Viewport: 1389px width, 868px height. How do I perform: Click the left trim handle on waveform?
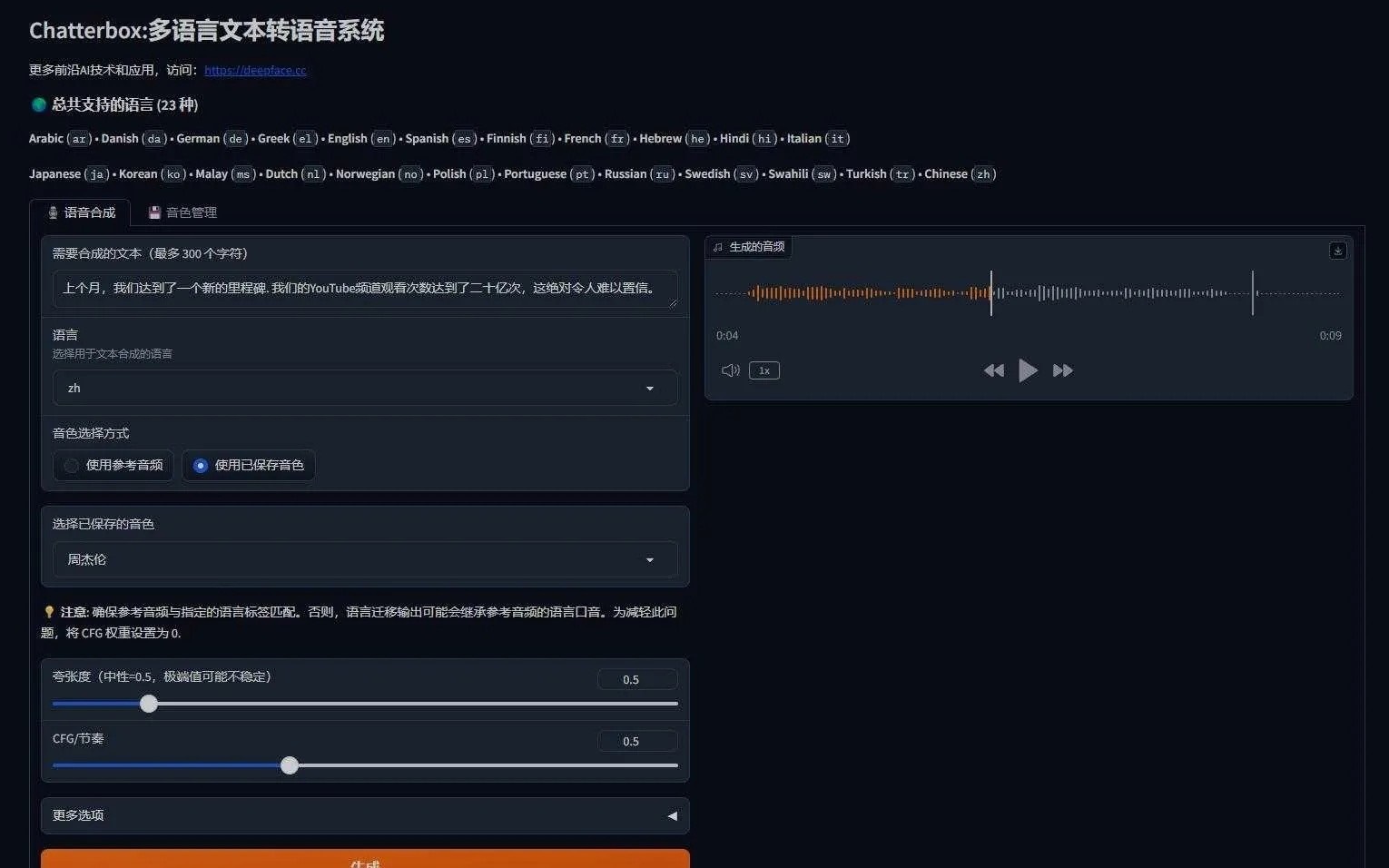[990, 293]
